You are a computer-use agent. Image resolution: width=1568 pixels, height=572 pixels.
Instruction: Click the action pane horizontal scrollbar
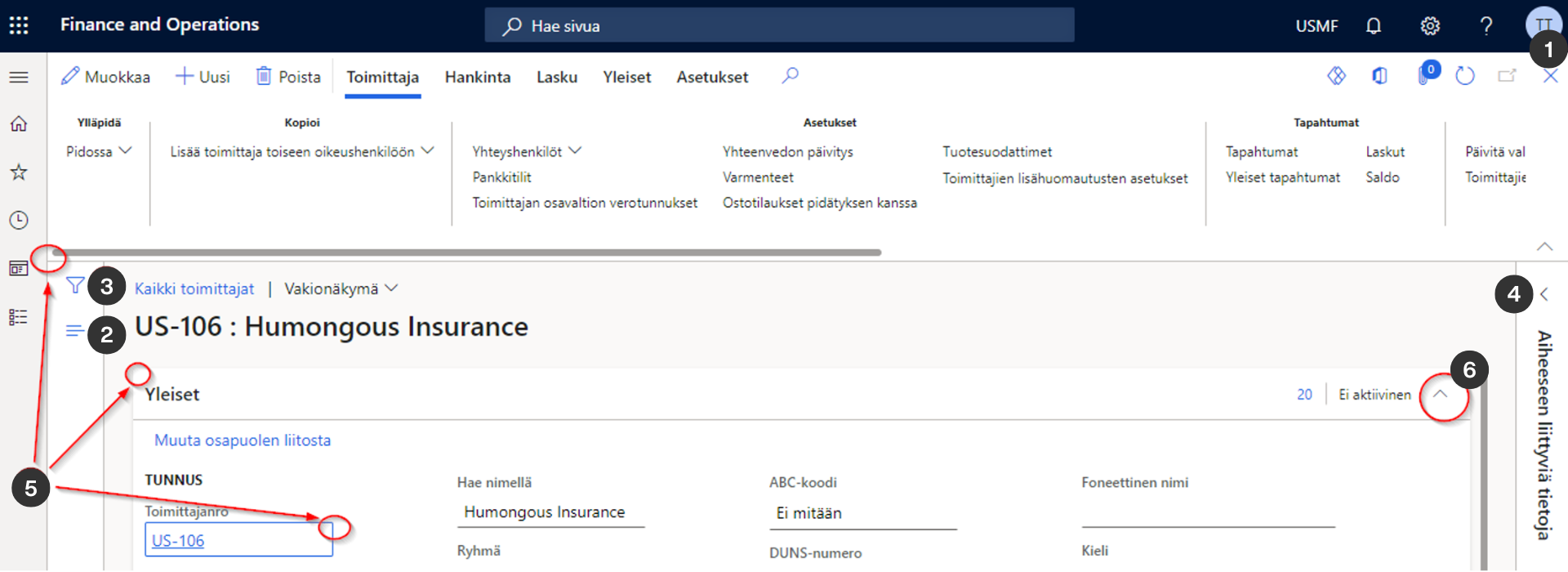tap(466, 252)
